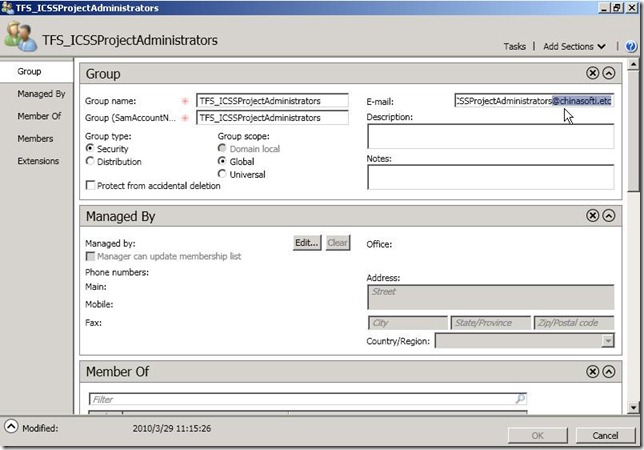This screenshot has width=644, height=450.
Task: Go to Managed By in left navigation
Action: pyautogui.click(x=41, y=94)
